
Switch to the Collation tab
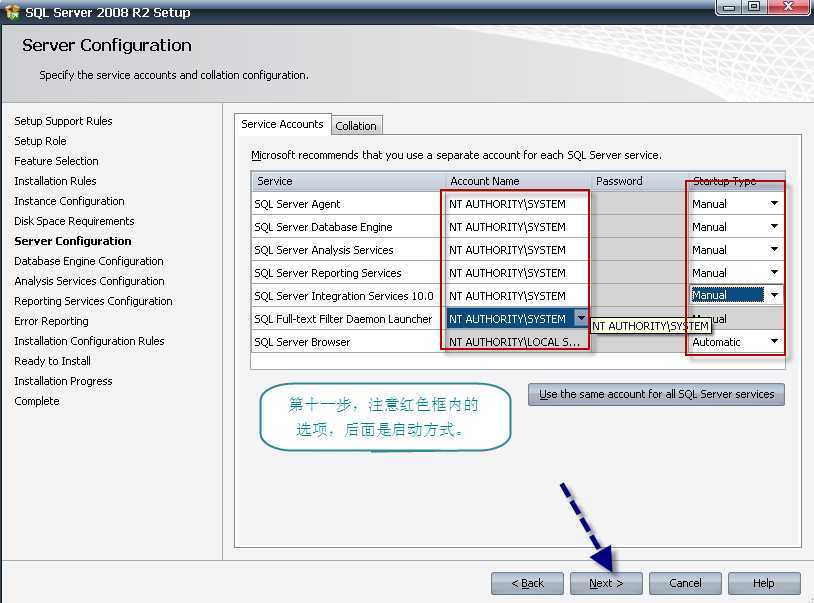coord(356,126)
